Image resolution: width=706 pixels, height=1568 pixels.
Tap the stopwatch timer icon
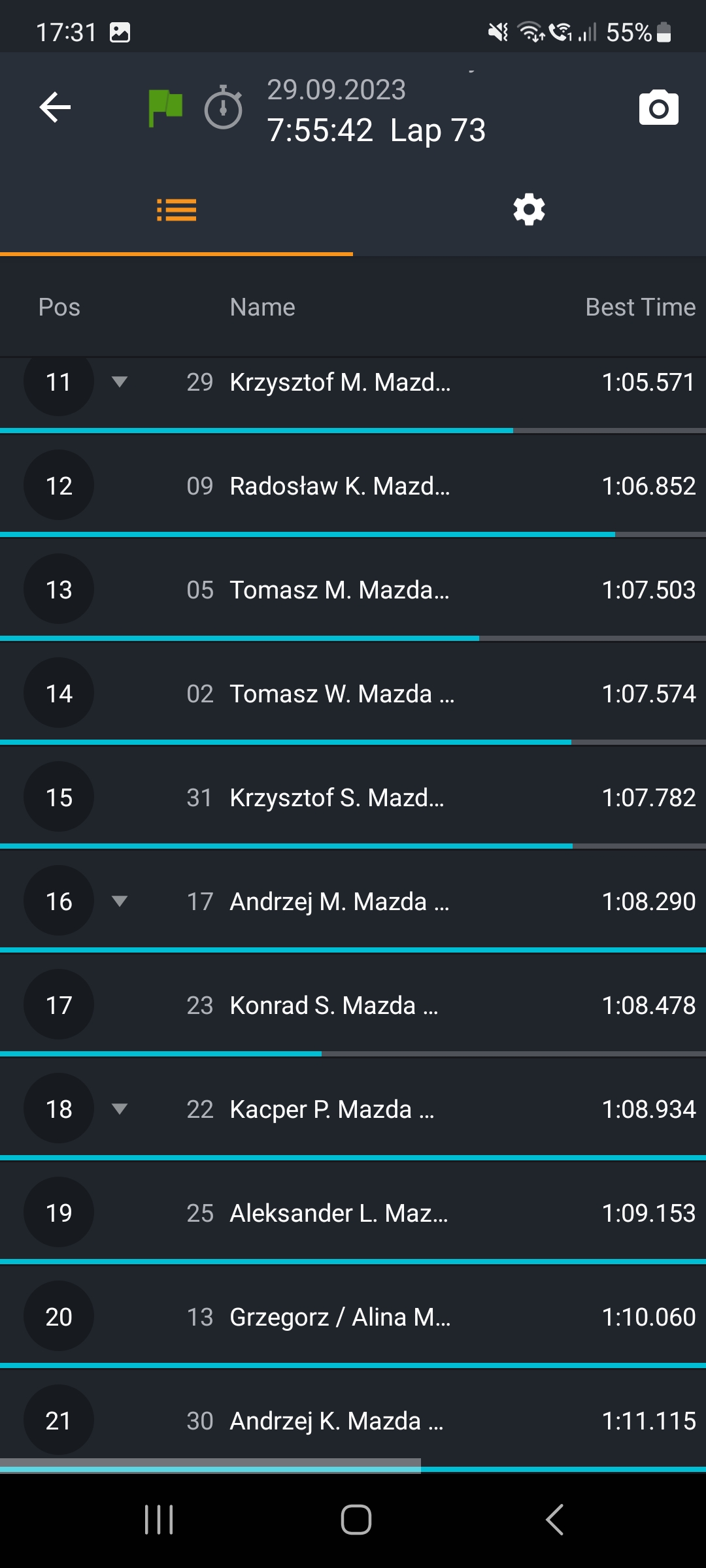coord(224,108)
